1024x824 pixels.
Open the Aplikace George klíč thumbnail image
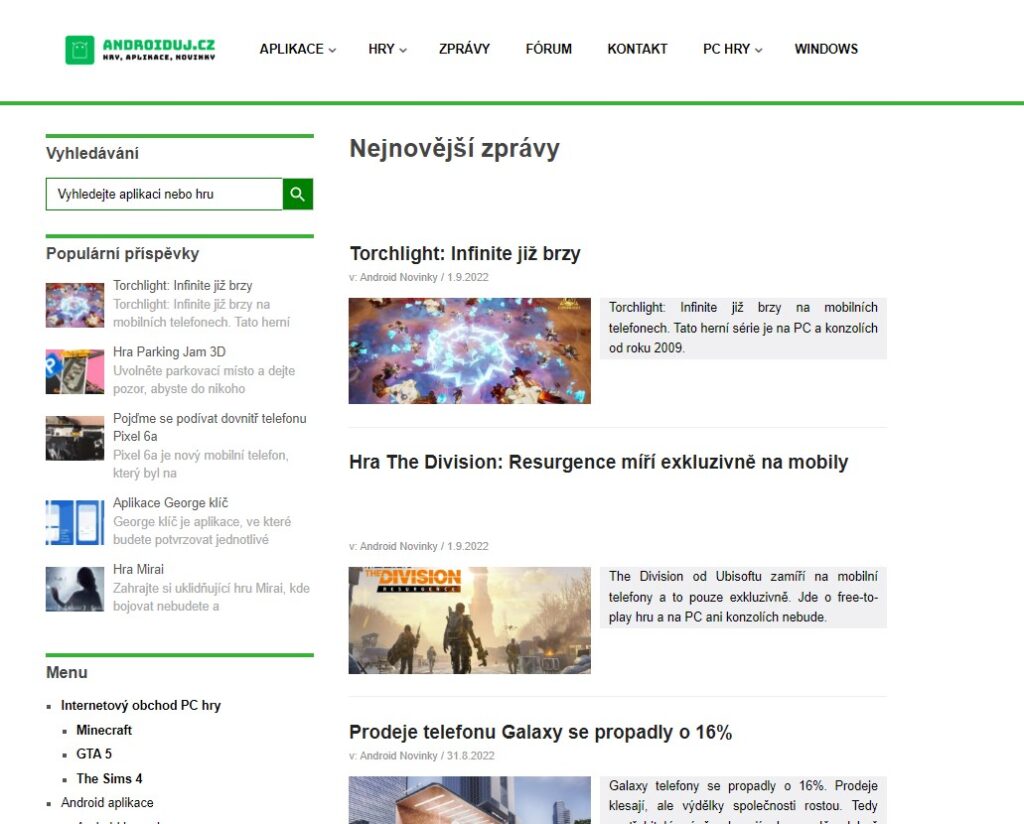[x=75, y=522]
